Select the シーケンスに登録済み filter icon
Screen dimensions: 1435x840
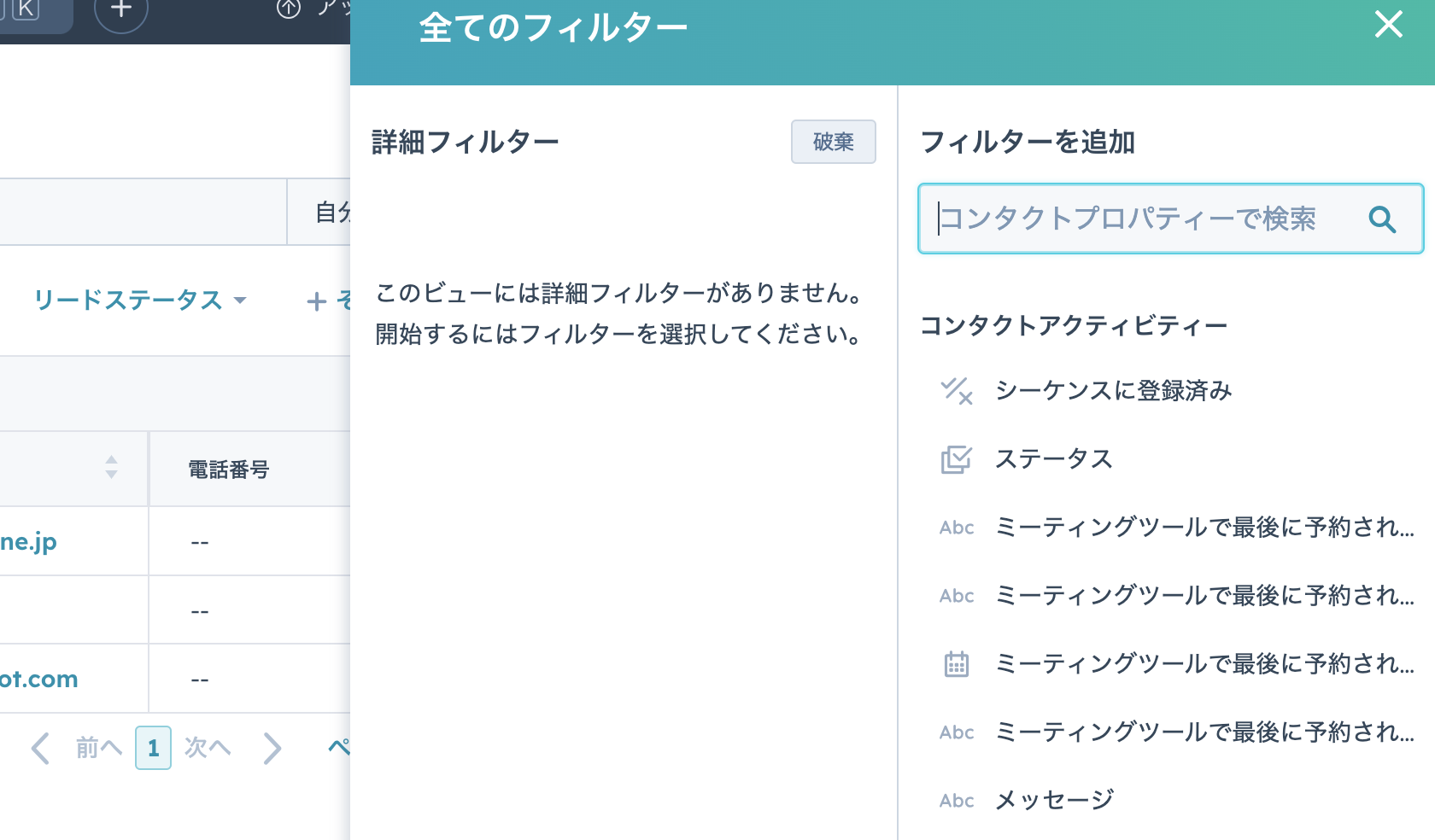[958, 392]
